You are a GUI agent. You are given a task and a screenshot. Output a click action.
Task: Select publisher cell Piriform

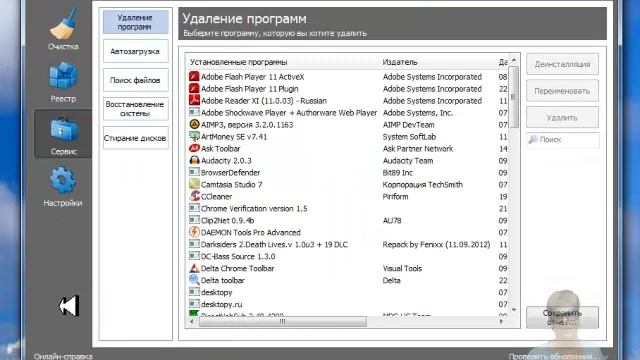pos(395,196)
